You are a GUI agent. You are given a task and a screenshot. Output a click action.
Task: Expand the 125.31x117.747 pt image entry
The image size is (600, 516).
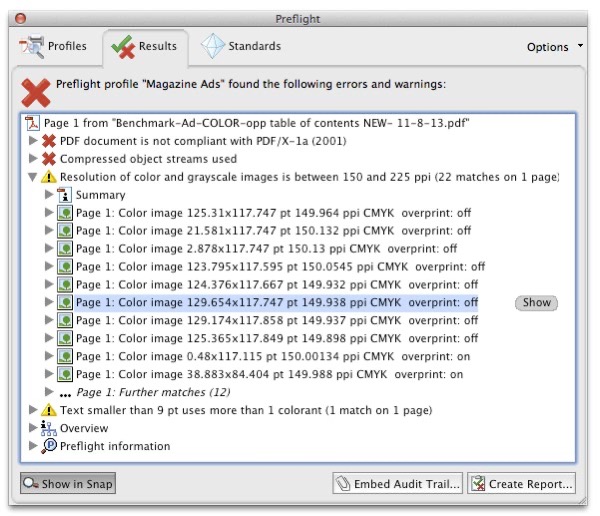[49, 212]
